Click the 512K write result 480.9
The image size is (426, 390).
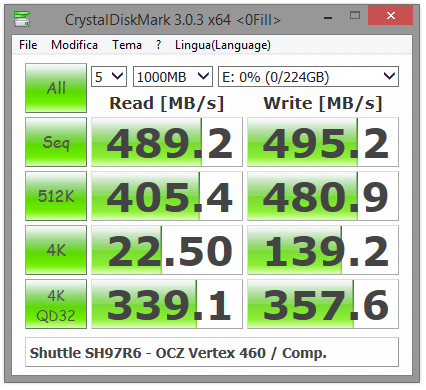[x=323, y=196]
